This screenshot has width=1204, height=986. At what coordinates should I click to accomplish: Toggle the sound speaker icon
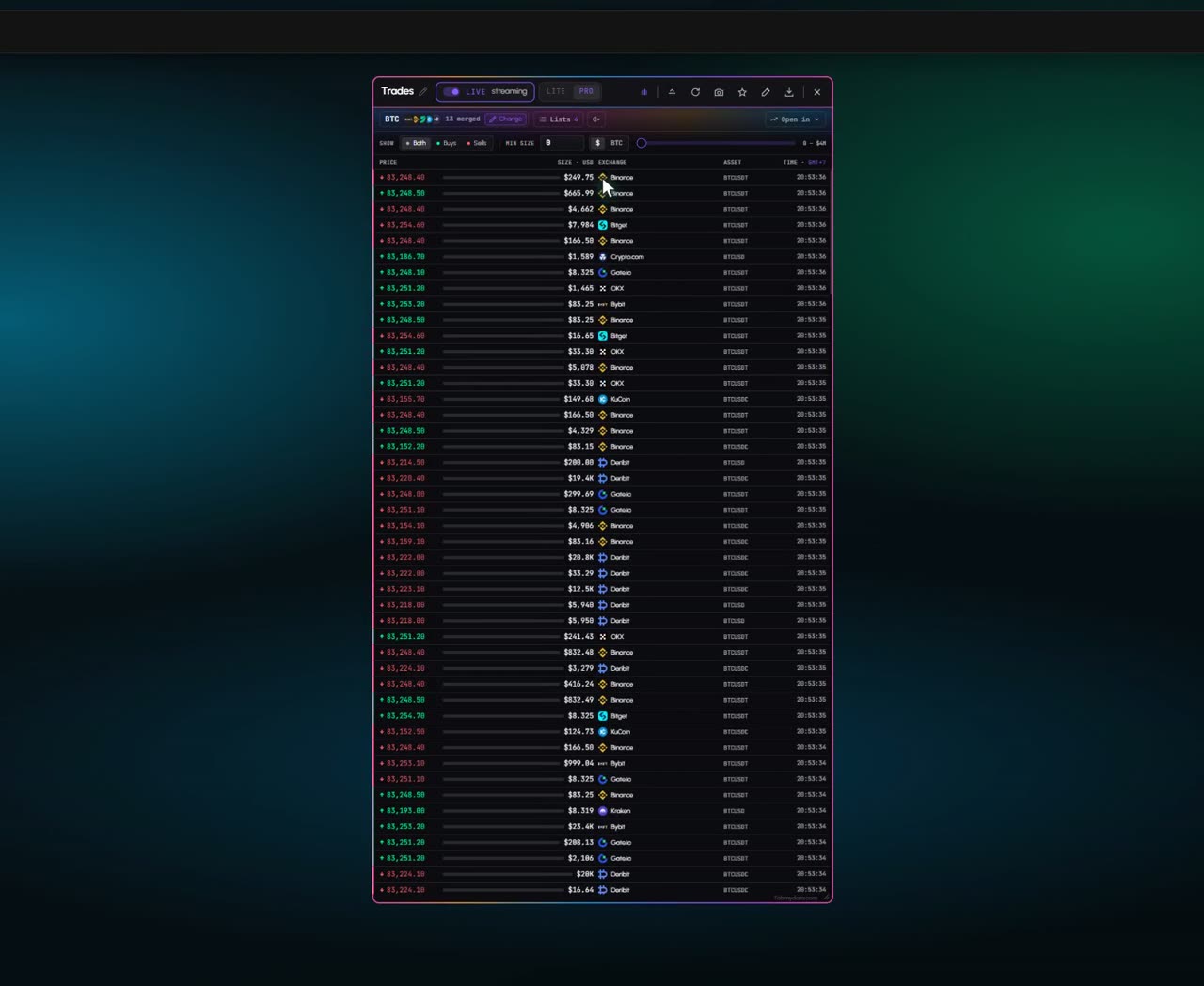(596, 119)
